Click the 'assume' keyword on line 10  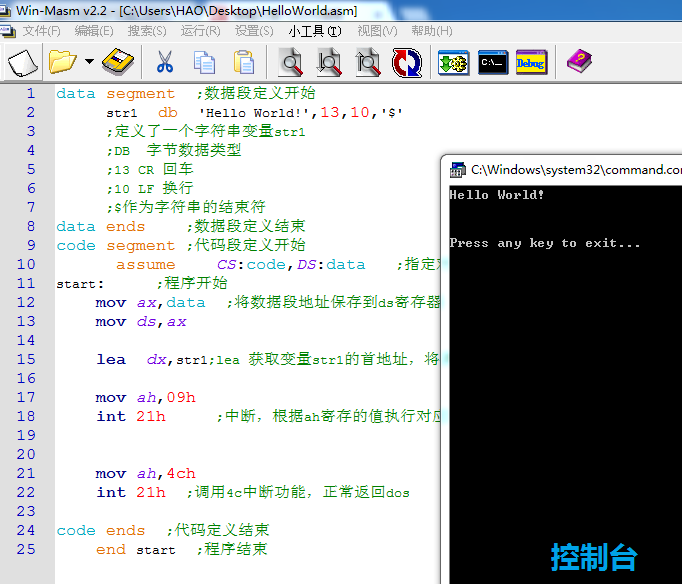coord(146,264)
